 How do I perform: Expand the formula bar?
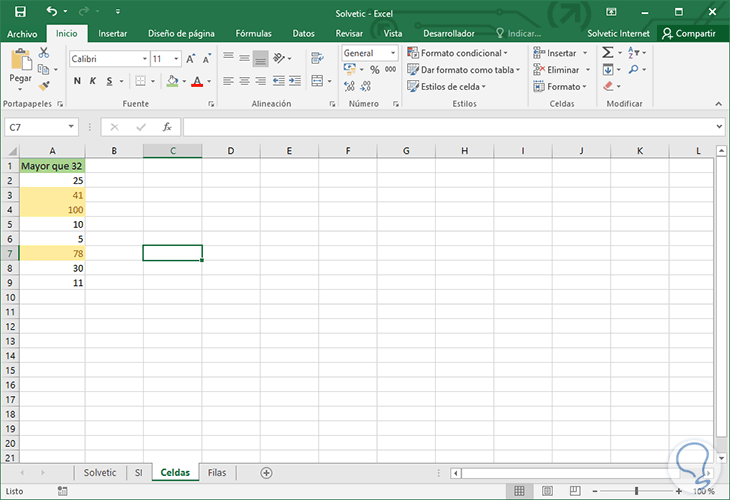[719, 127]
